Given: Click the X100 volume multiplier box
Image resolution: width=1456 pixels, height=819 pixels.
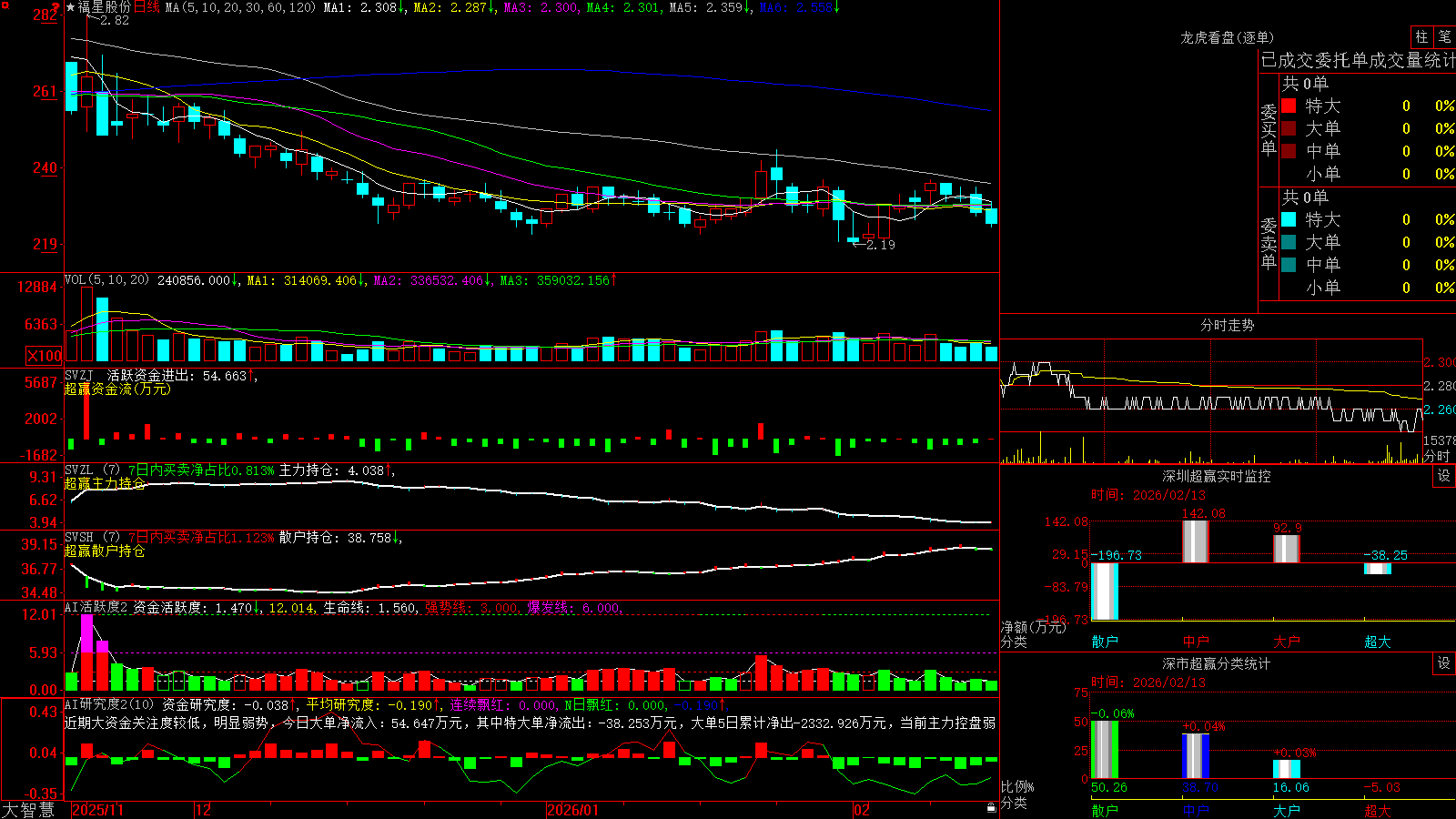Looking at the screenshot, I should [44, 356].
